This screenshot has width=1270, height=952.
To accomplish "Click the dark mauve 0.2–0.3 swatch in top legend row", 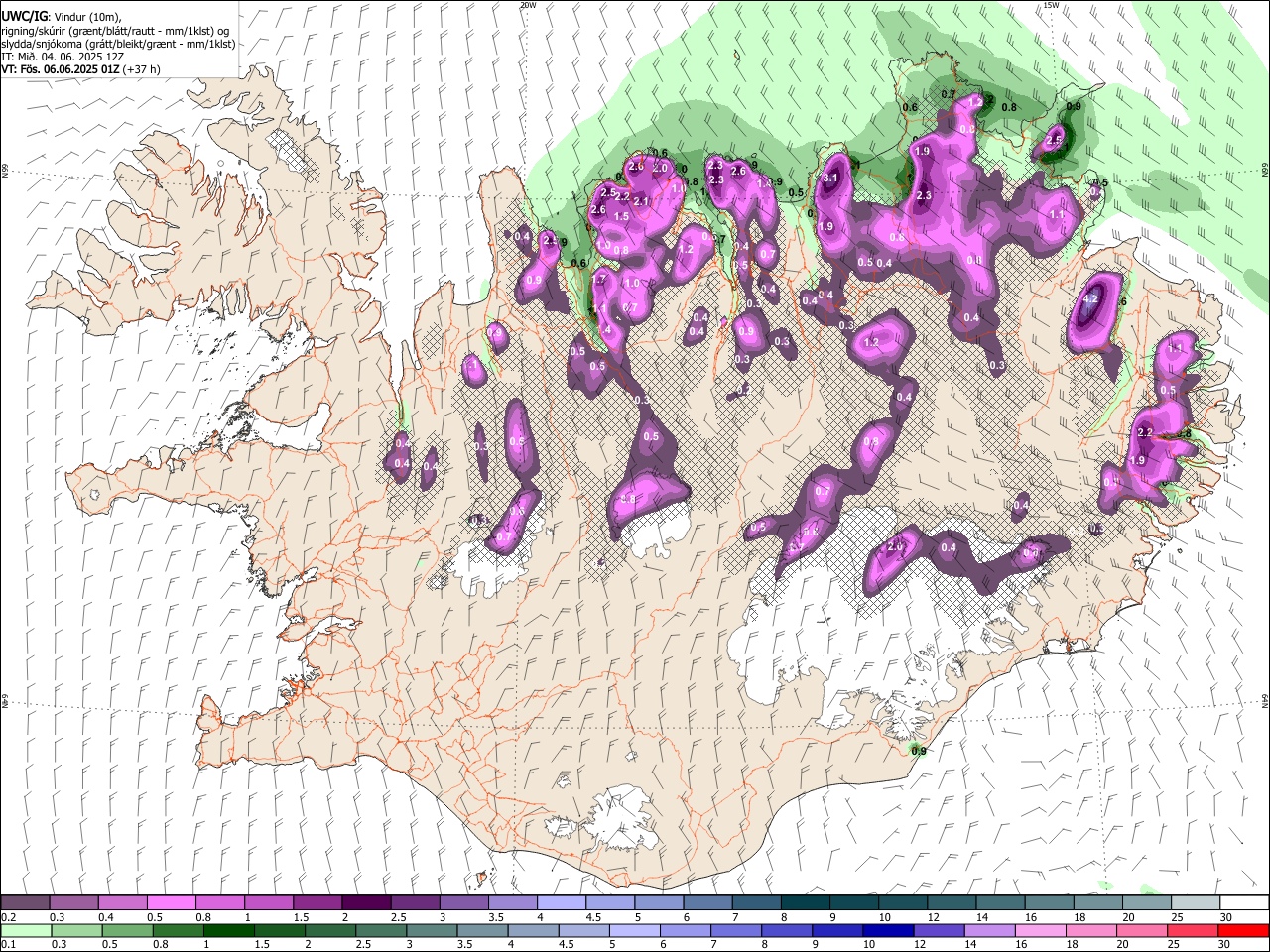I will point(25,903).
